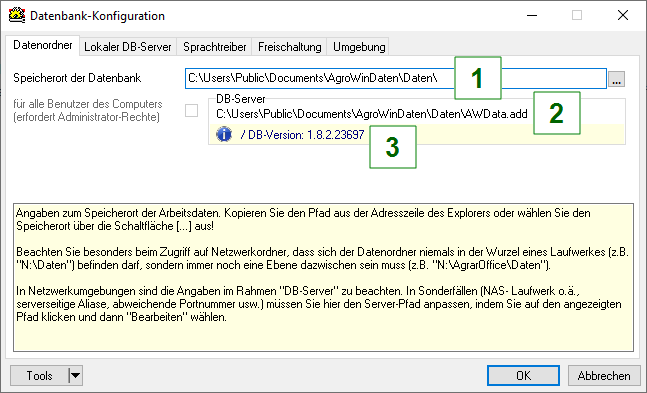Open the Sprachtreiber tab
647x393 pixels.
click(215, 47)
